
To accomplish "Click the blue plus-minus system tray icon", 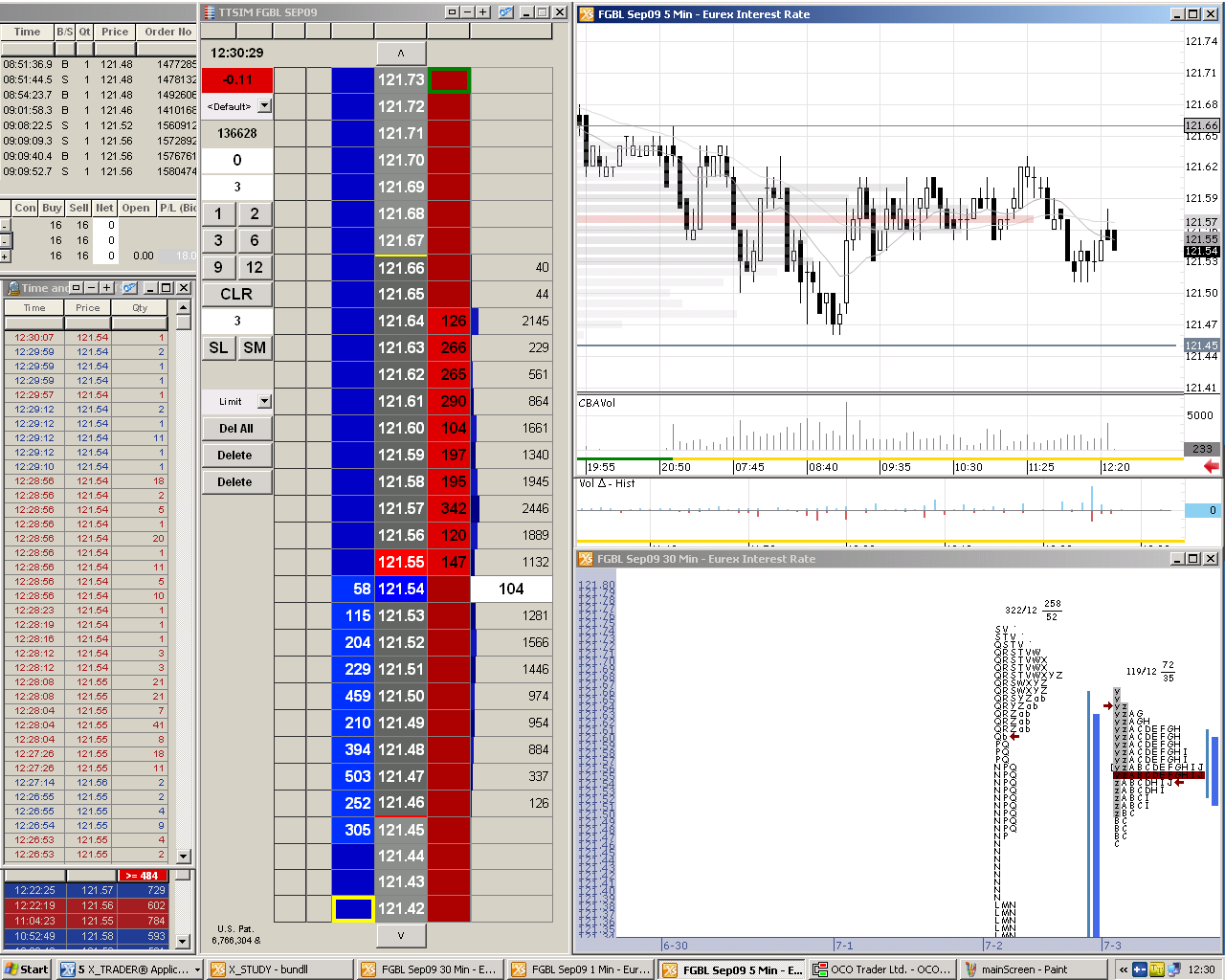I will [x=1139, y=969].
